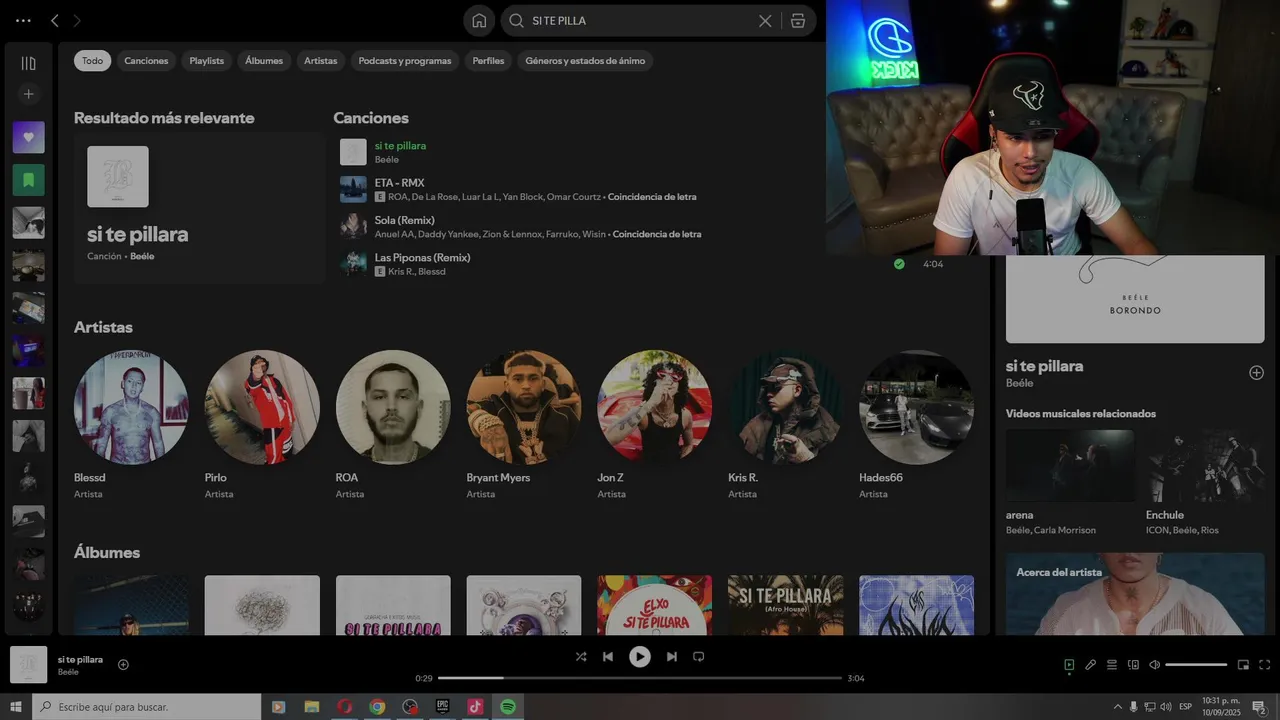Open top result card si te pillara

point(199,208)
